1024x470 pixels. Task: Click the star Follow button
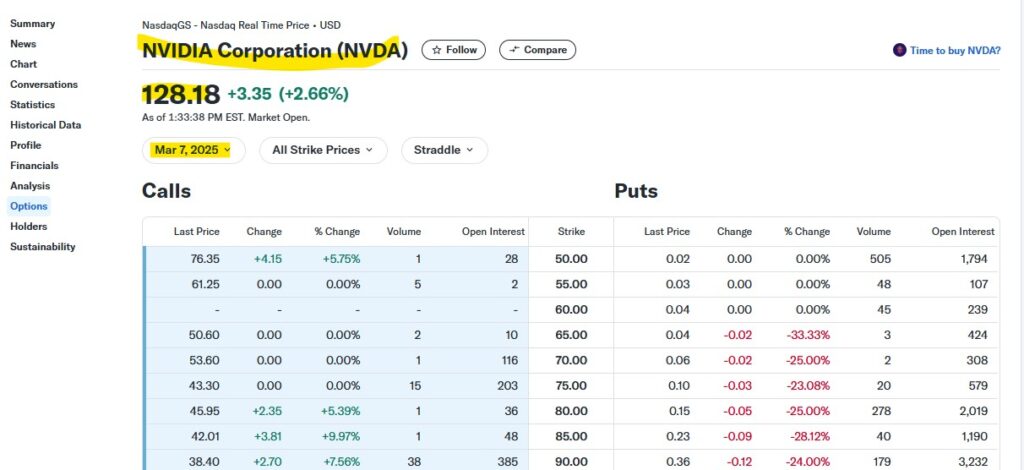(x=453, y=50)
